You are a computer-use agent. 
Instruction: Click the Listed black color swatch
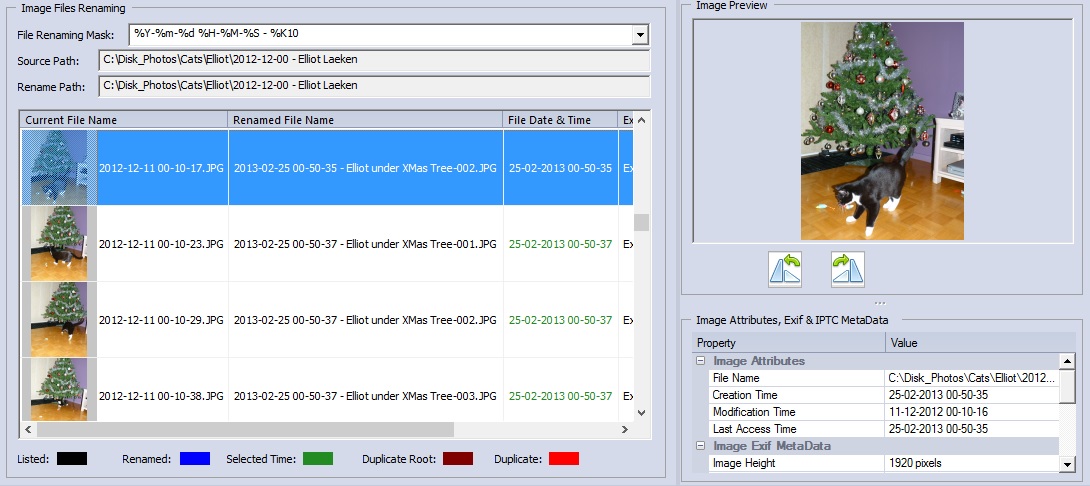click(x=72, y=459)
